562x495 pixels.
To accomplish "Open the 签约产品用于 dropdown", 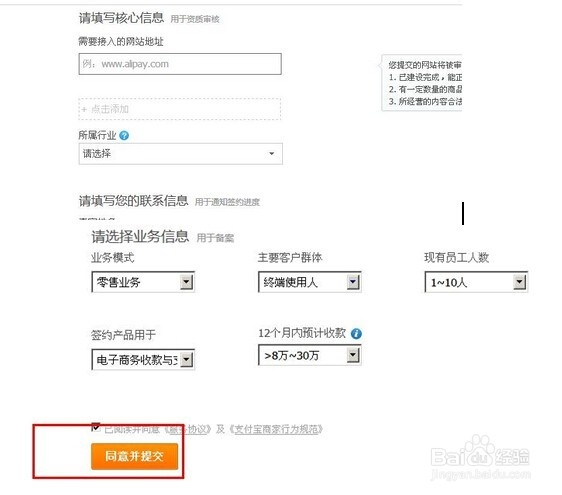I will [143, 359].
